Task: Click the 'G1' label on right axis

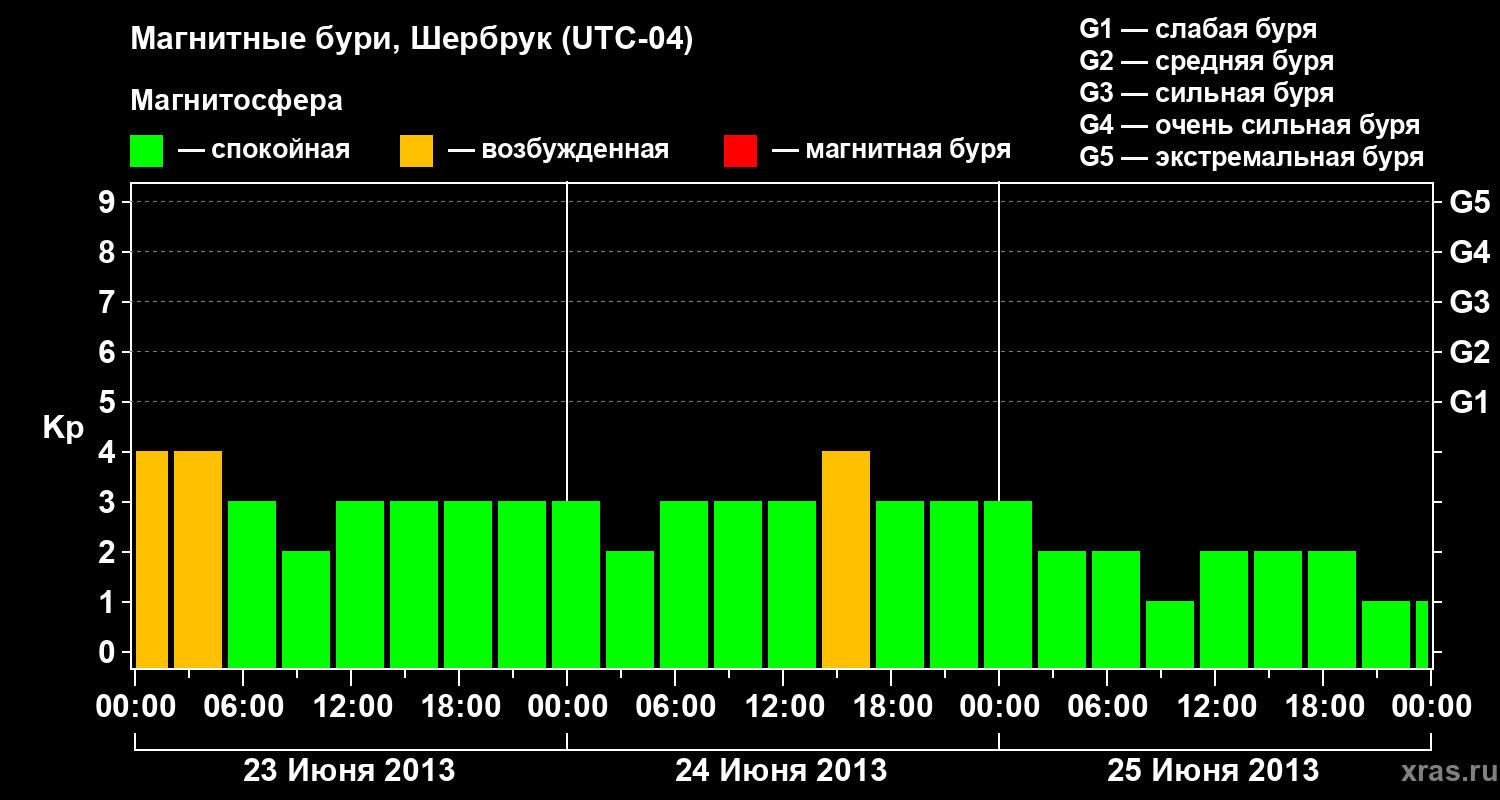Action: pyautogui.click(x=1469, y=402)
